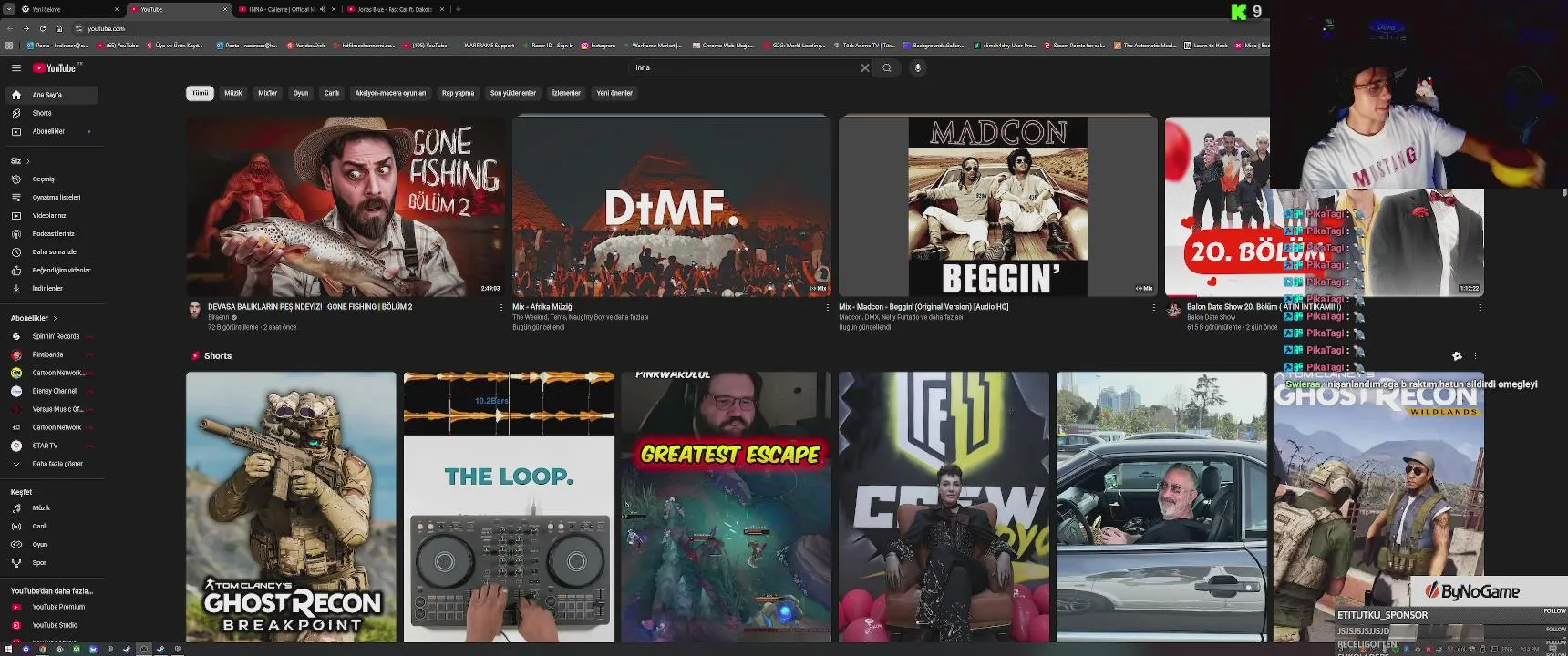Open Oyun under Keşfet
Viewport: 1568px width, 656px height.
click(51, 545)
